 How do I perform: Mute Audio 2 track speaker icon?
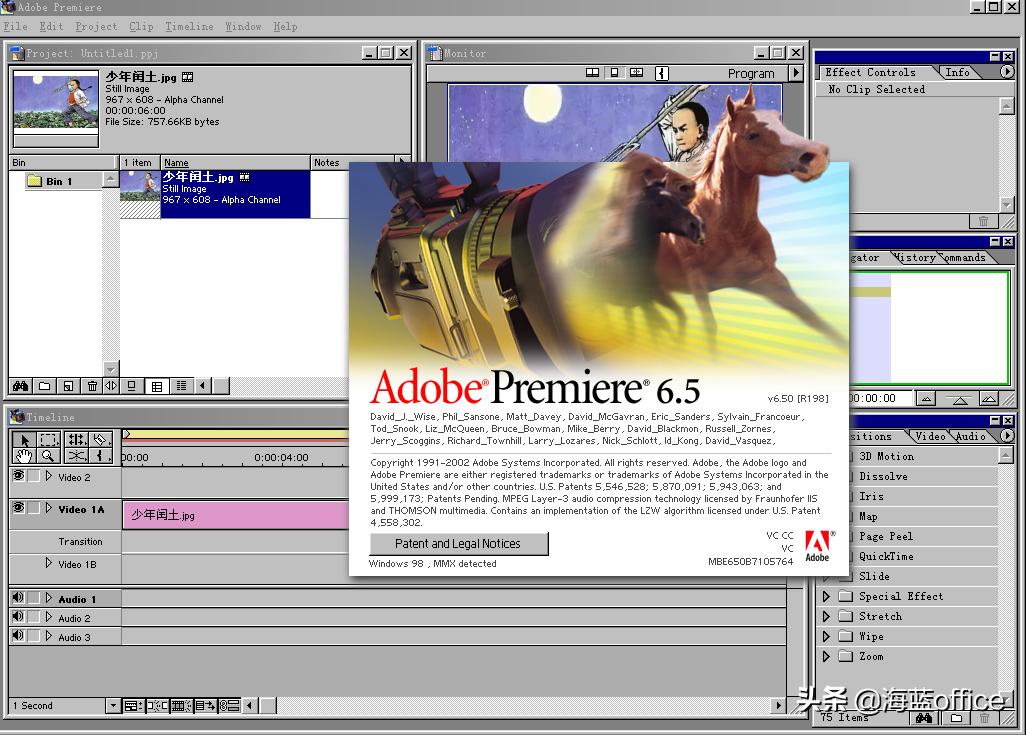(18, 617)
